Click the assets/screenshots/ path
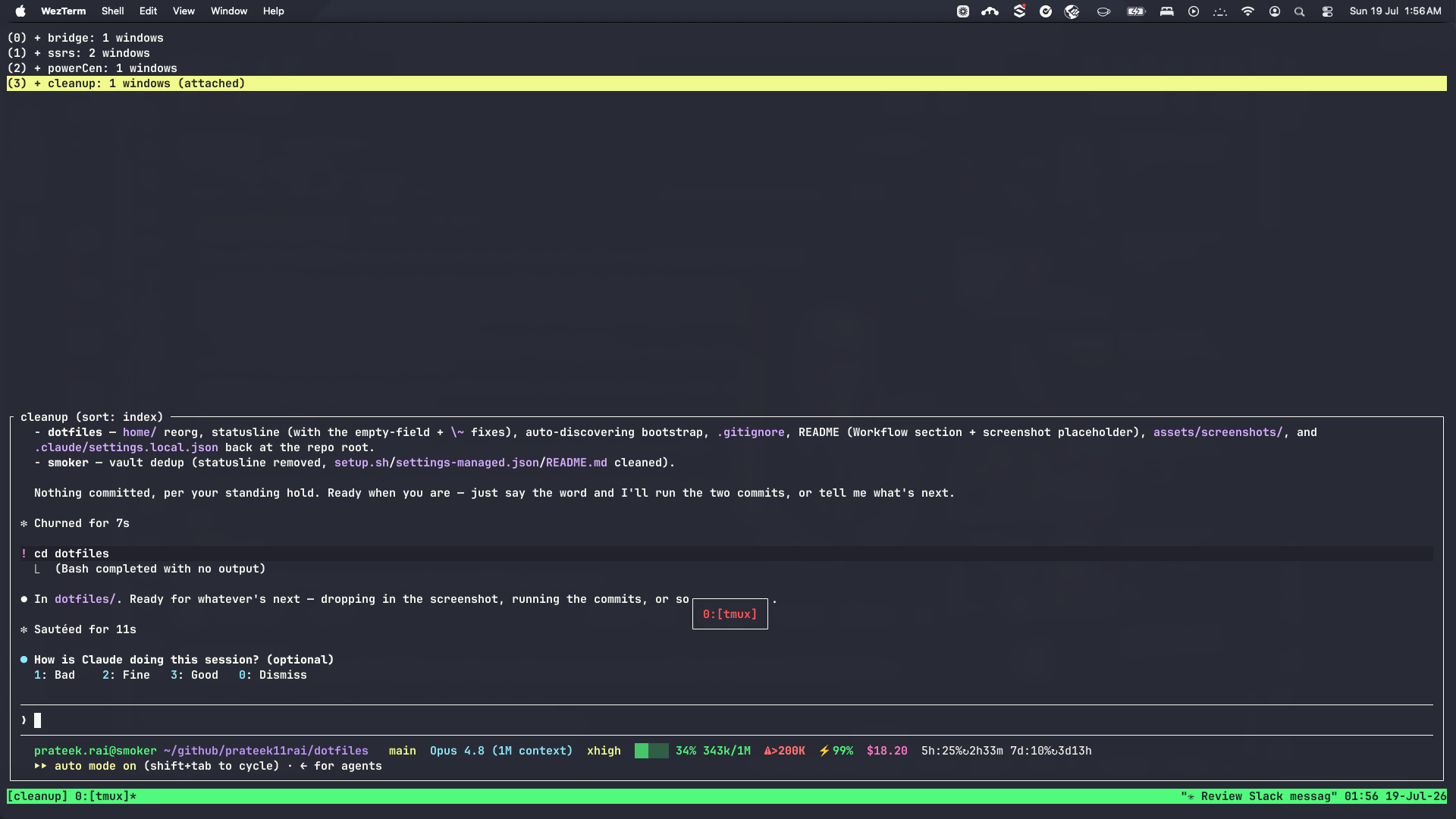This screenshot has height=819, width=1456. pos(1218,432)
